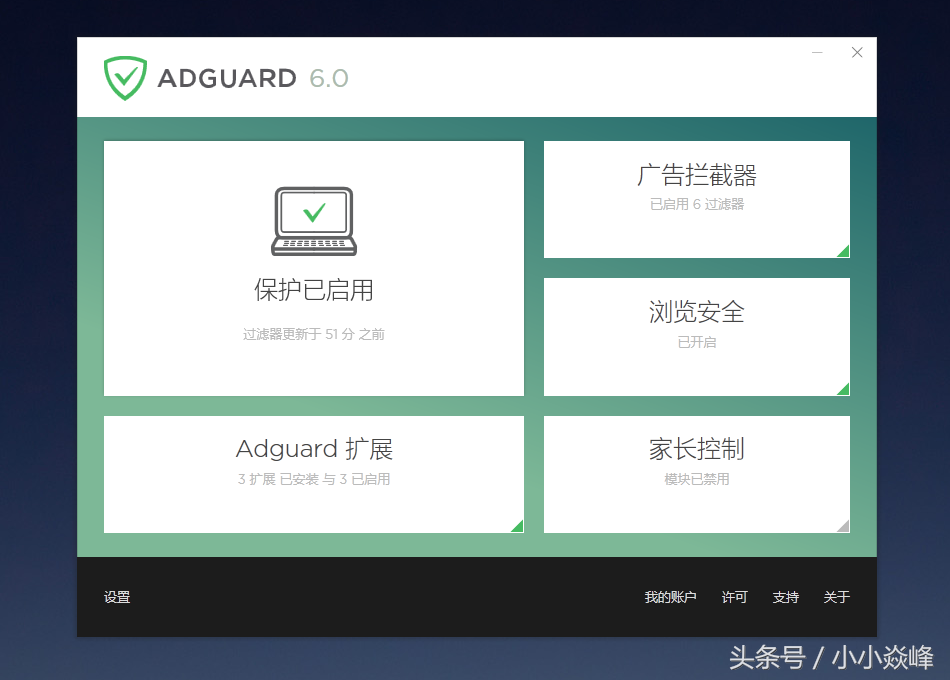Open 设置 in the bottom bar
This screenshot has height=680, width=950.
pyautogui.click(x=117, y=597)
